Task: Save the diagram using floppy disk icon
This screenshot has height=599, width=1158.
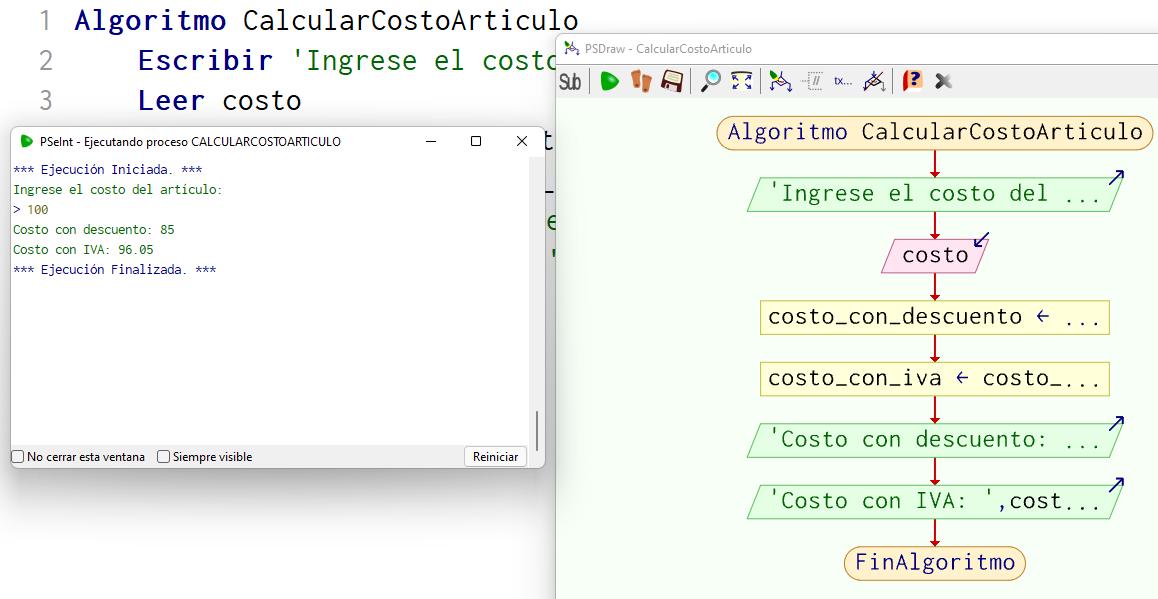Action: [672, 82]
